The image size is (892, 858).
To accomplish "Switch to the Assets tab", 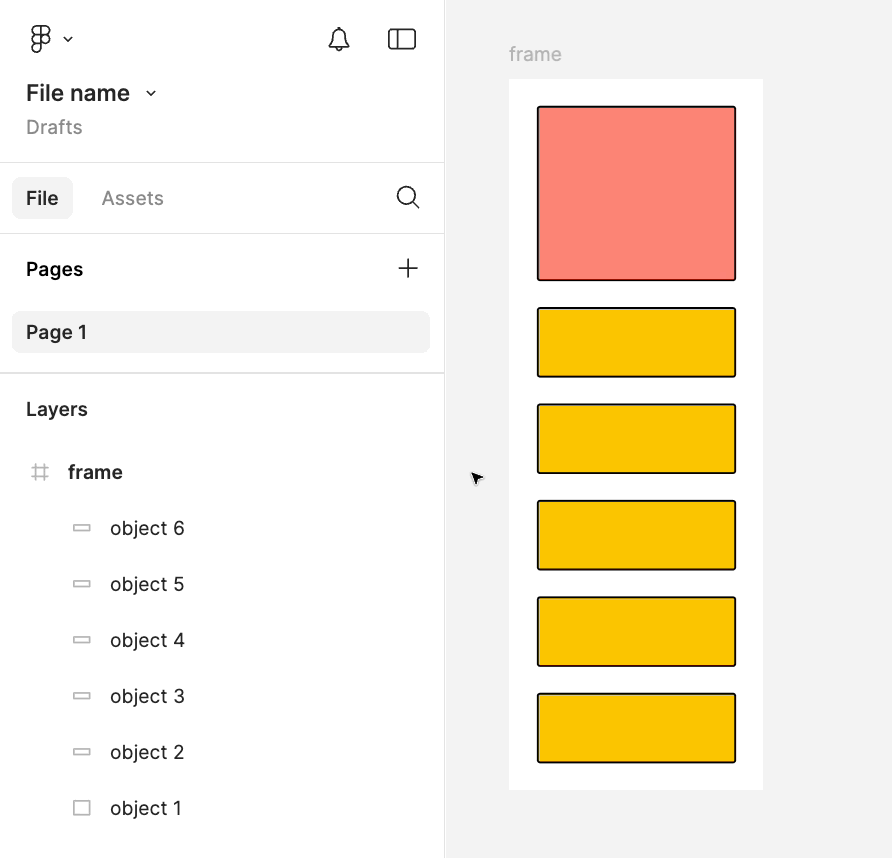I will point(132,198).
